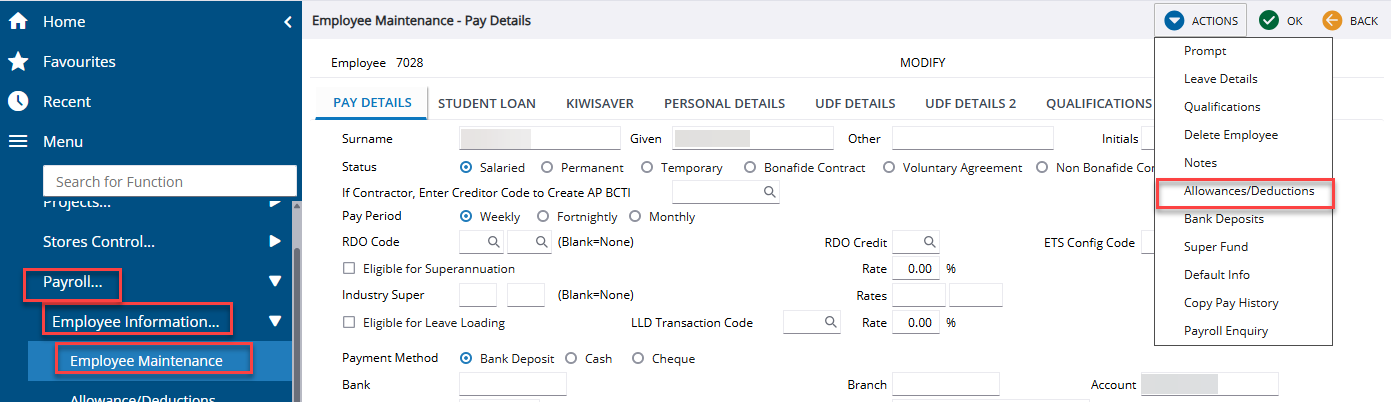Open Favourites star icon
Viewport: 1391px width, 402px height.
pos(17,62)
